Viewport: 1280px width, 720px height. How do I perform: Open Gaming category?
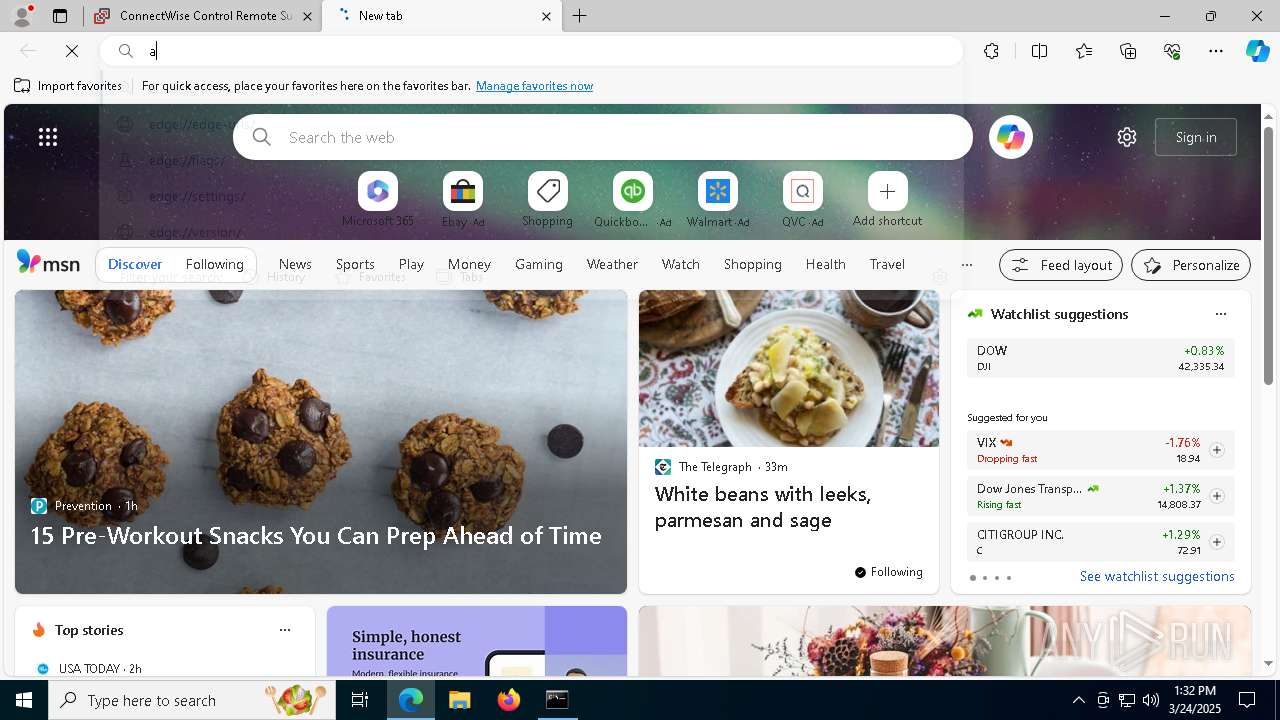[x=538, y=264]
